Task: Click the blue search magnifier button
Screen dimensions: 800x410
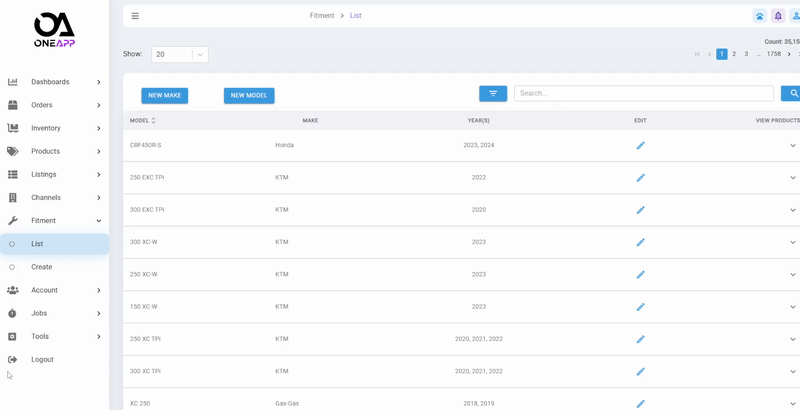Action: 792,93
